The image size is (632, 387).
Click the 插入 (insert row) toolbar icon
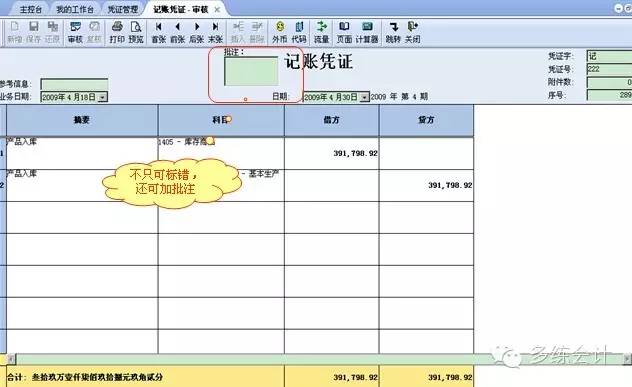[x=238, y=32]
